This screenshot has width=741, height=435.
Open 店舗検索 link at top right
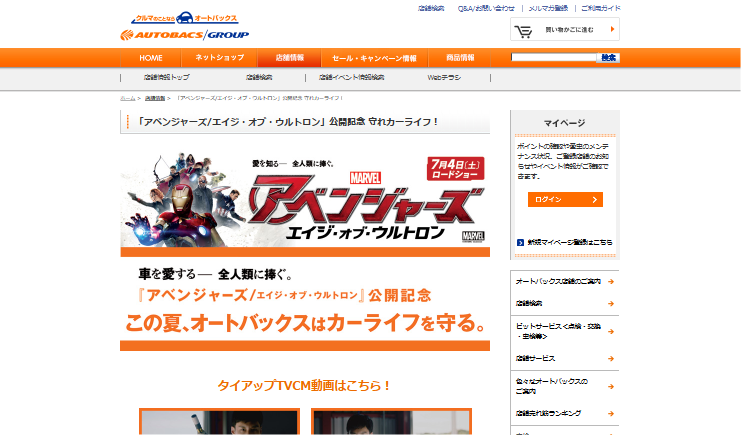click(x=431, y=8)
